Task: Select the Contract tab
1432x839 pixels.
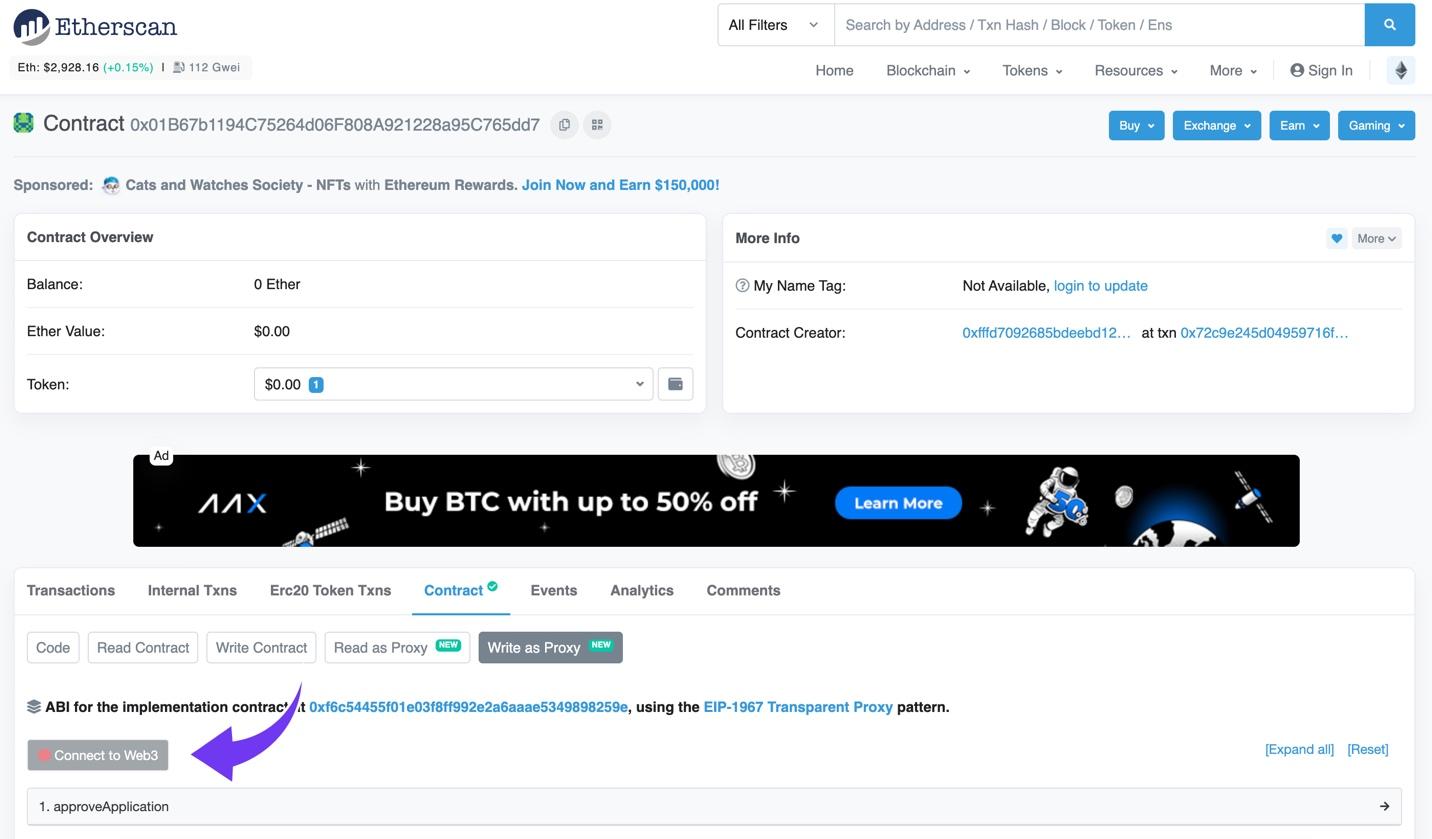Action: [x=460, y=590]
